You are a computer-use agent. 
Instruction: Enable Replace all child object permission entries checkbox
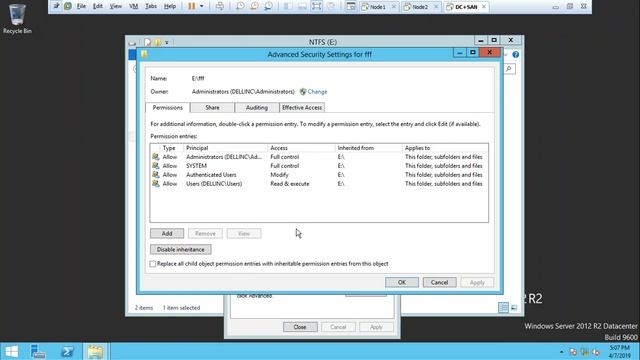coord(153,264)
